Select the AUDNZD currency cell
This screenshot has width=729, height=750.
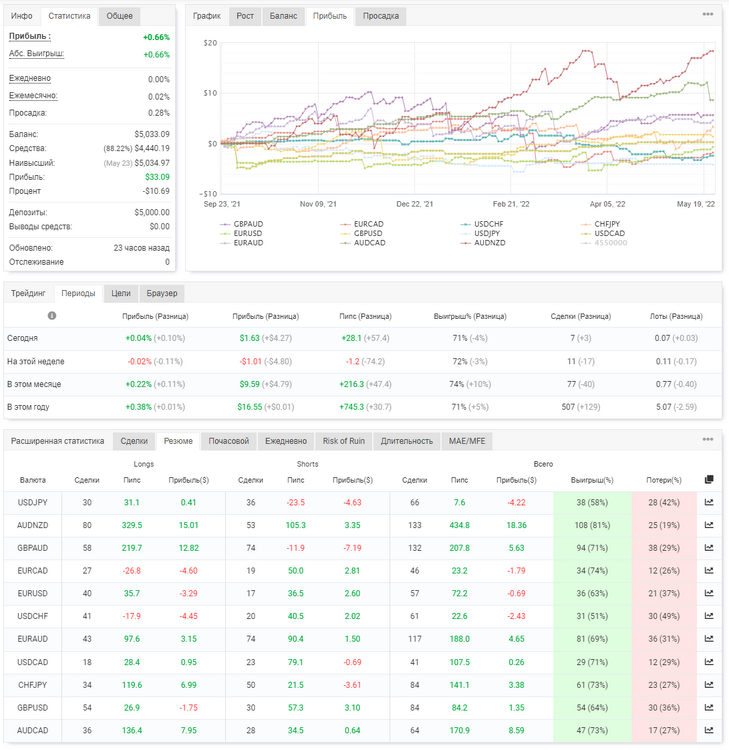click(33, 525)
